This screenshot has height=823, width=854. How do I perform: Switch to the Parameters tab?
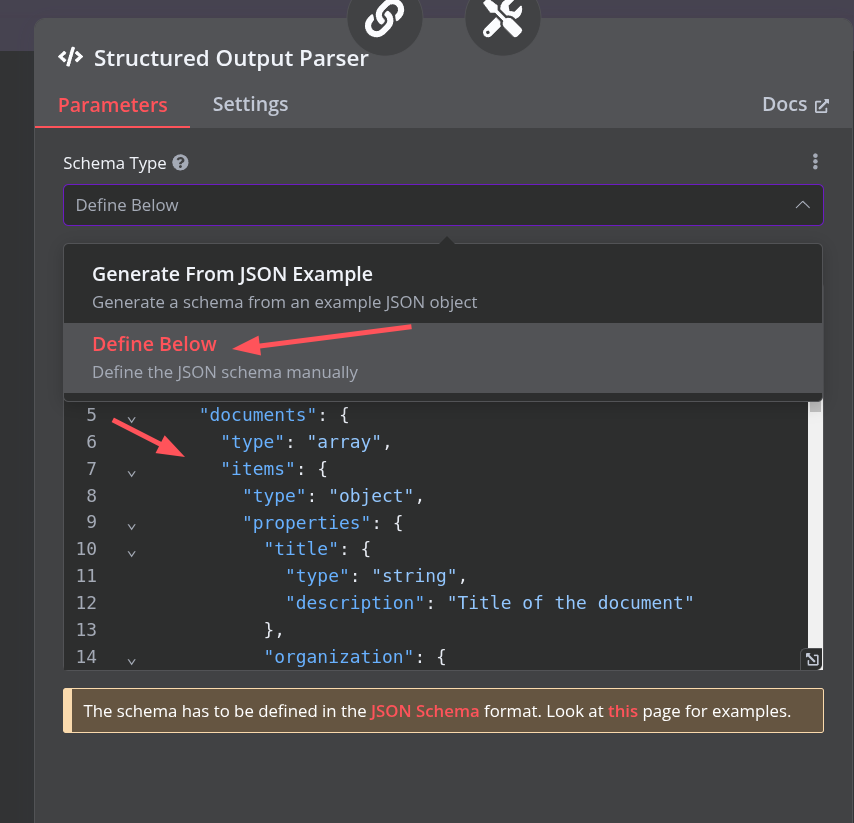[112, 105]
